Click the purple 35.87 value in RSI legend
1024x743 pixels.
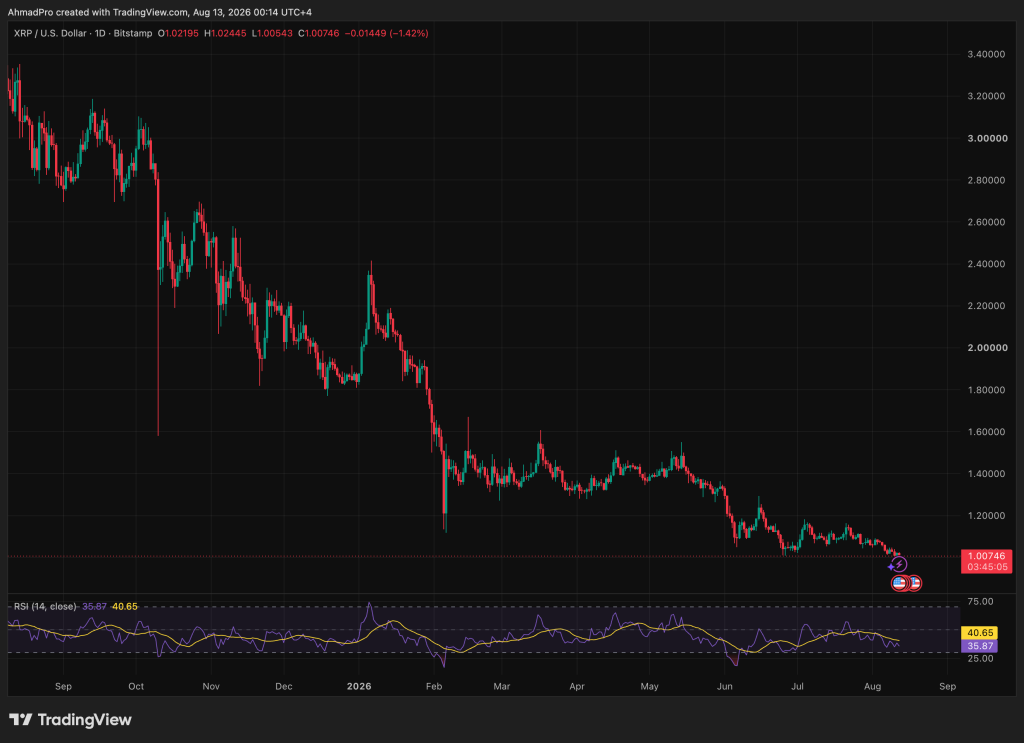[94, 607]
